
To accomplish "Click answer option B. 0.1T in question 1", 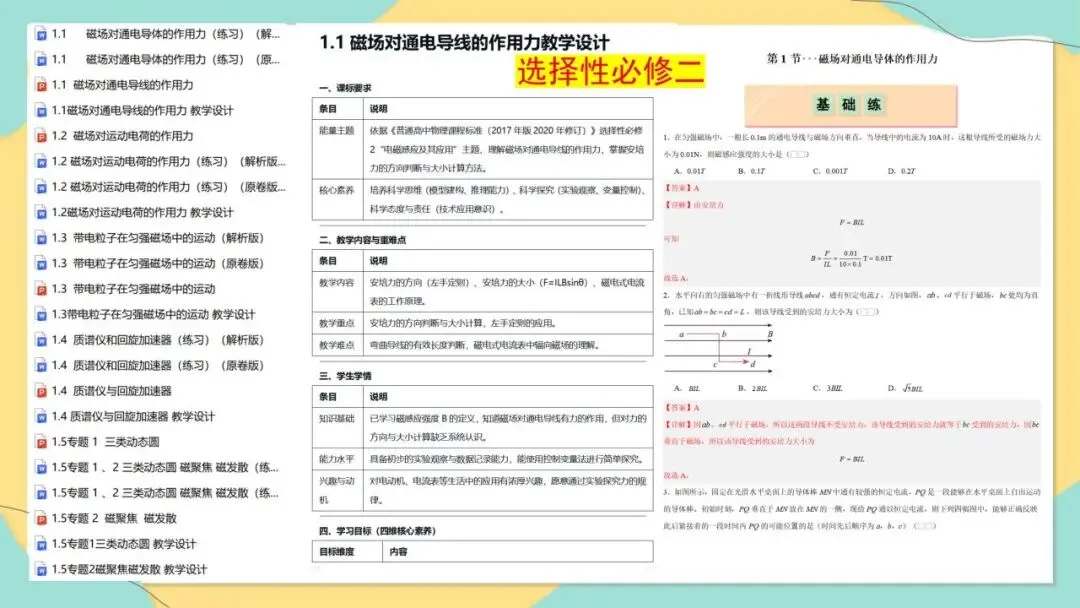I will [x=751, y=171].
